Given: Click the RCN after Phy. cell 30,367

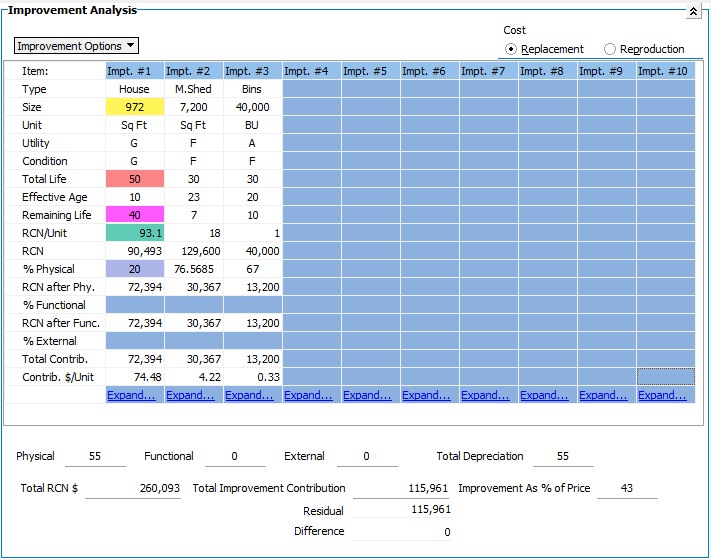Looking at the screenshot, I should click(x=194, y=287).
